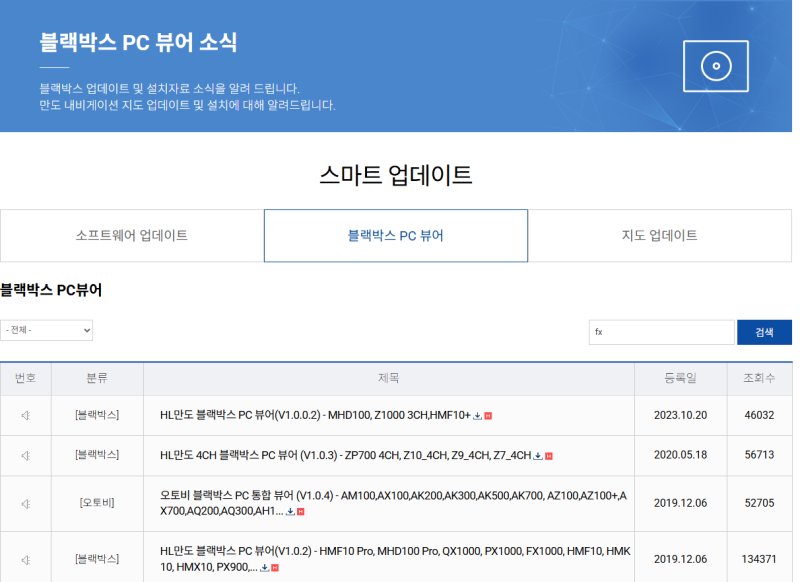Viewport: 800px width, 582px height.
Task: Click the date 2023.10.20
Action: click(x=681, y=415)
